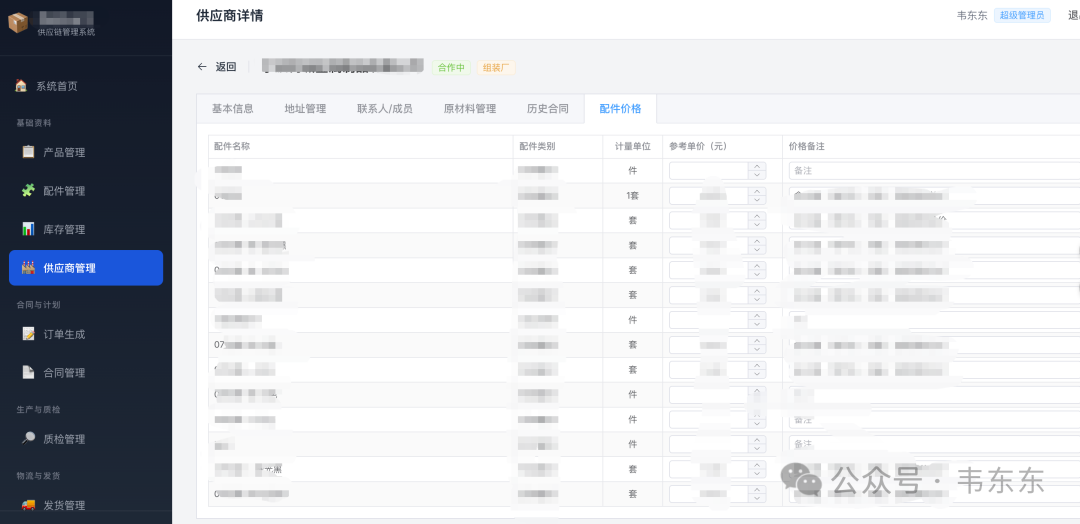The image size is (1080, 524).
Task: Switch to the 基本信息 tab
Action: click(x=233, y=108)
